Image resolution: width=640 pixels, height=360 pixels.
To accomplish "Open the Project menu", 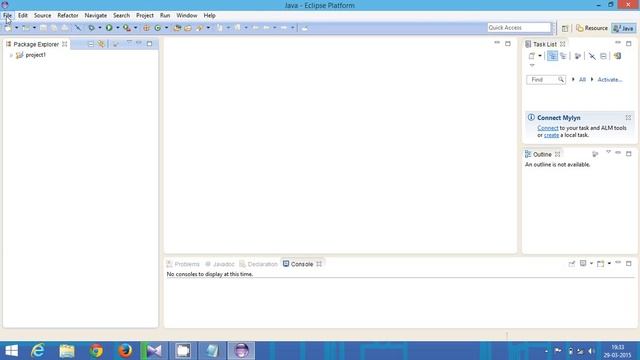I will click(x=145, y=16).
